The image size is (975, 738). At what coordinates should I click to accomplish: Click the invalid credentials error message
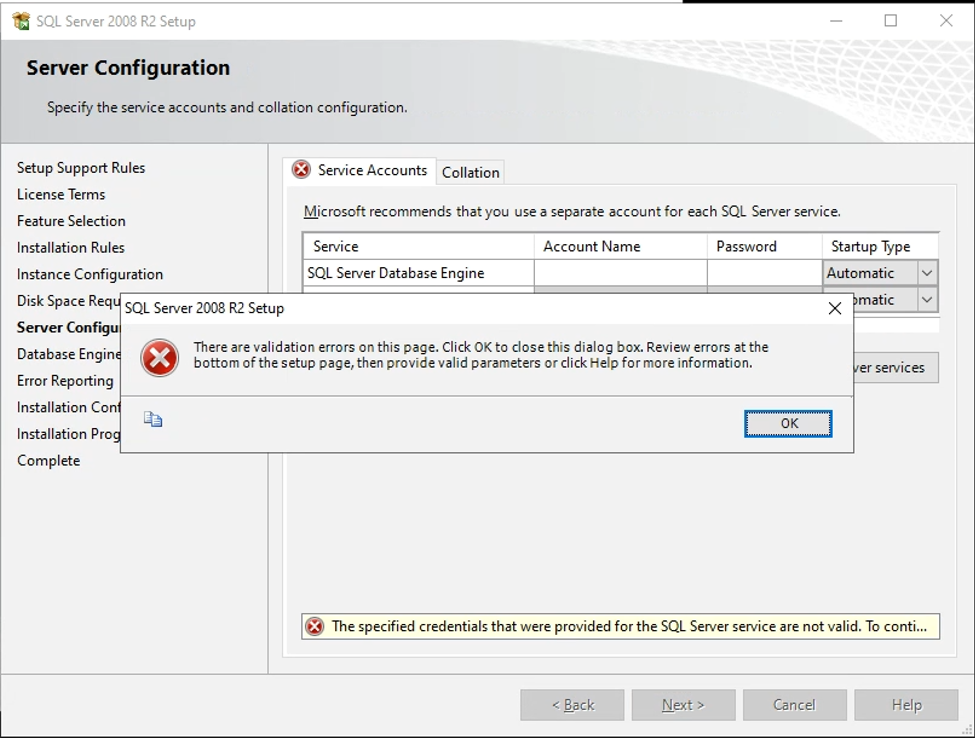630,626
